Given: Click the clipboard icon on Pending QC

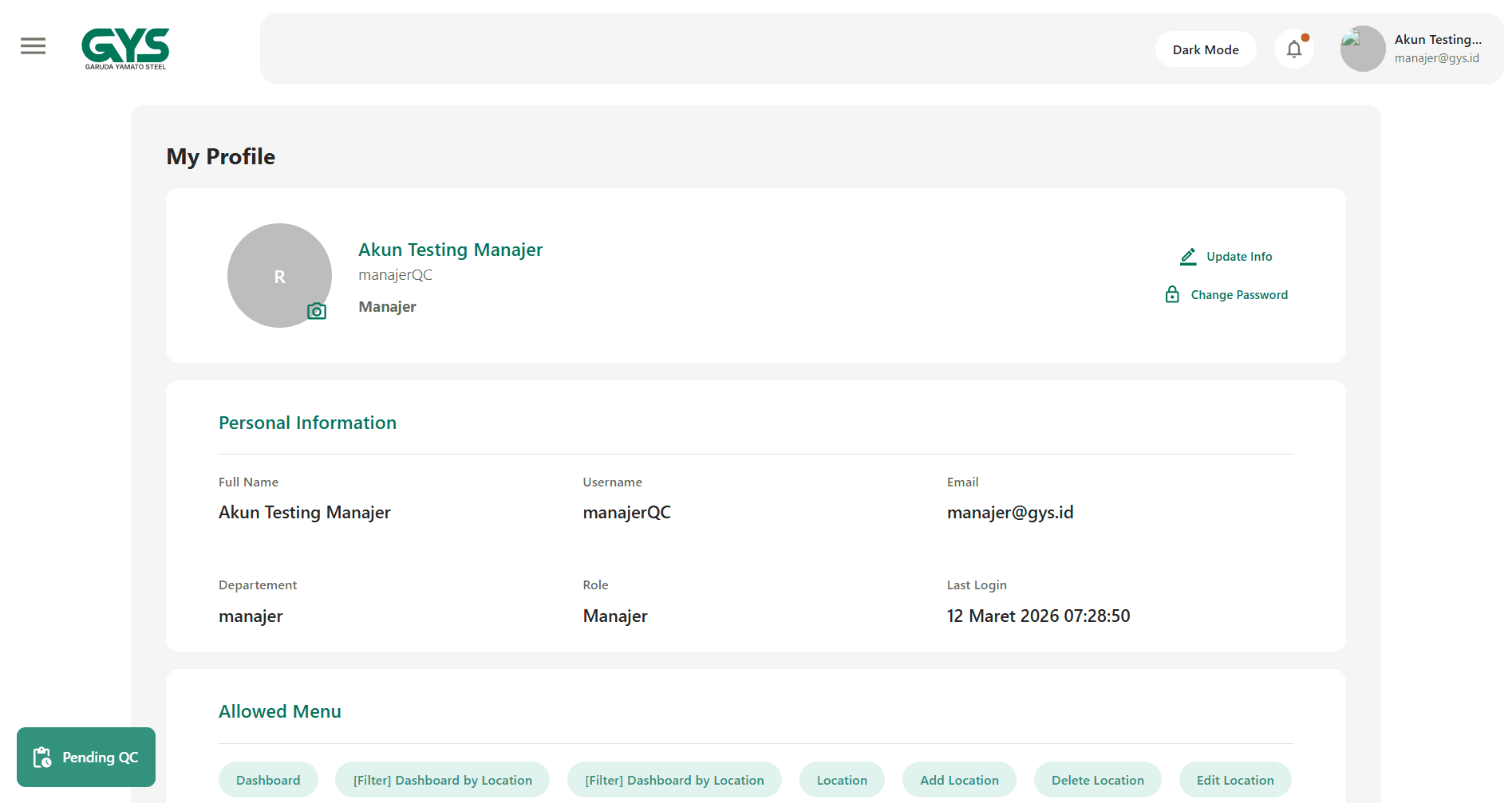Looking at the screenshot, I should [x=41, y=758].
